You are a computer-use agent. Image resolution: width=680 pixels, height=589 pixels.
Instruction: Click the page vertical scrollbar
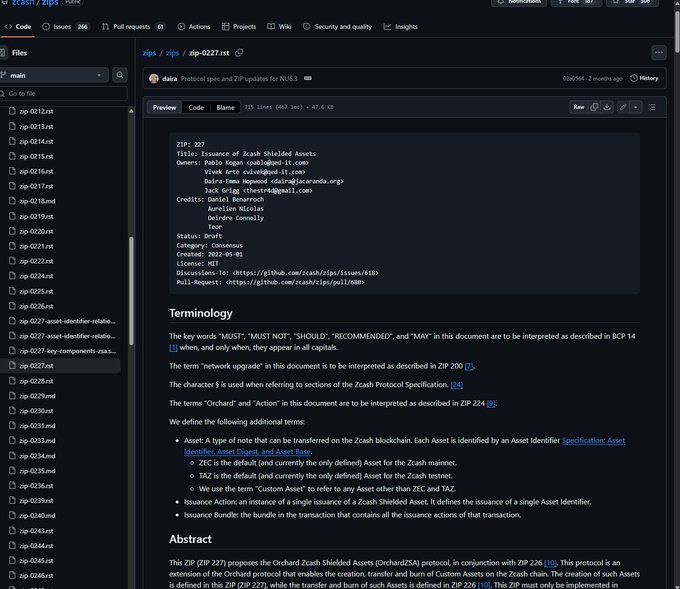(x=677, y=30)
